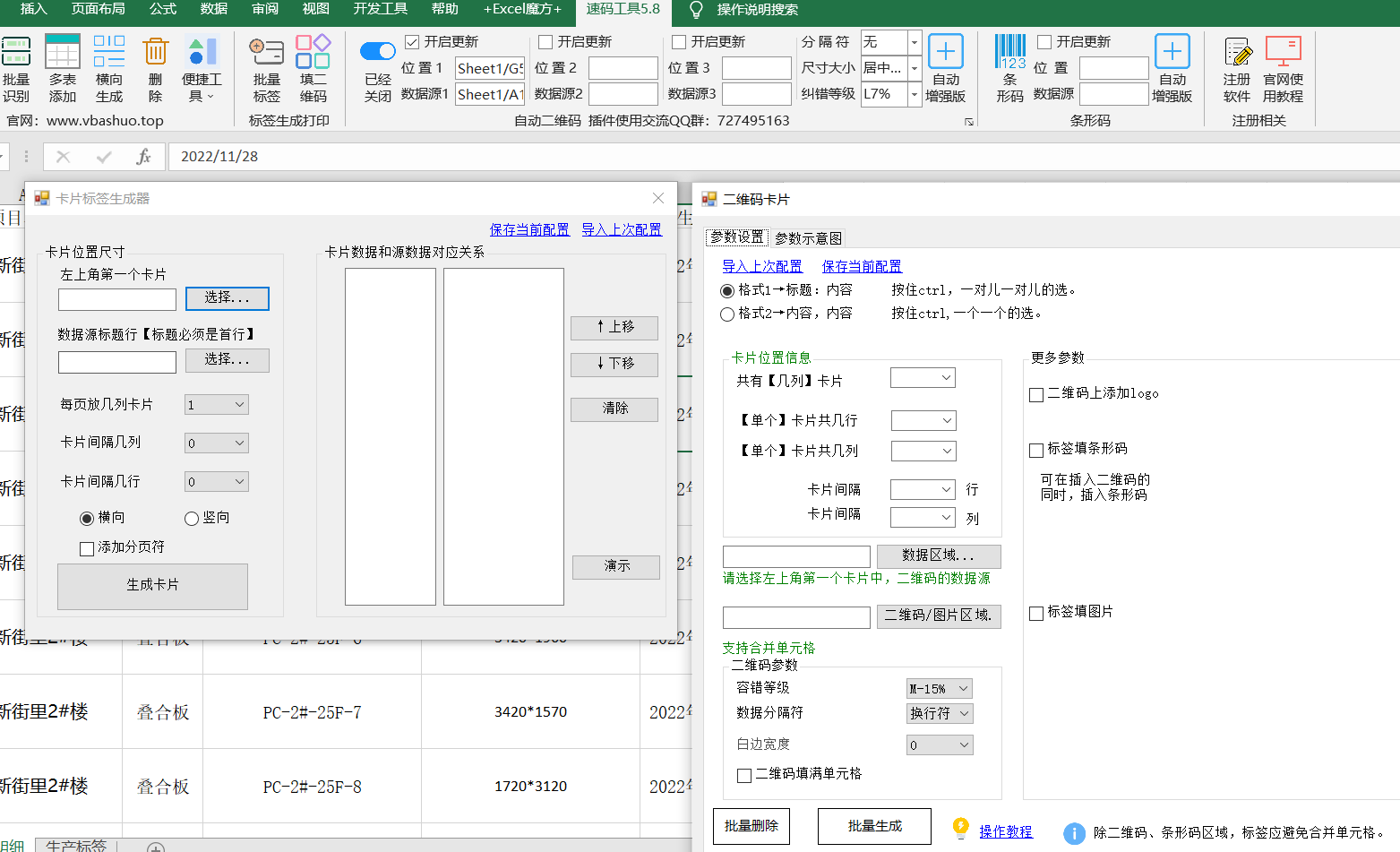Click the 生成卡片 button
This screenshot has height=852, width=1400.
pos(152,586)
